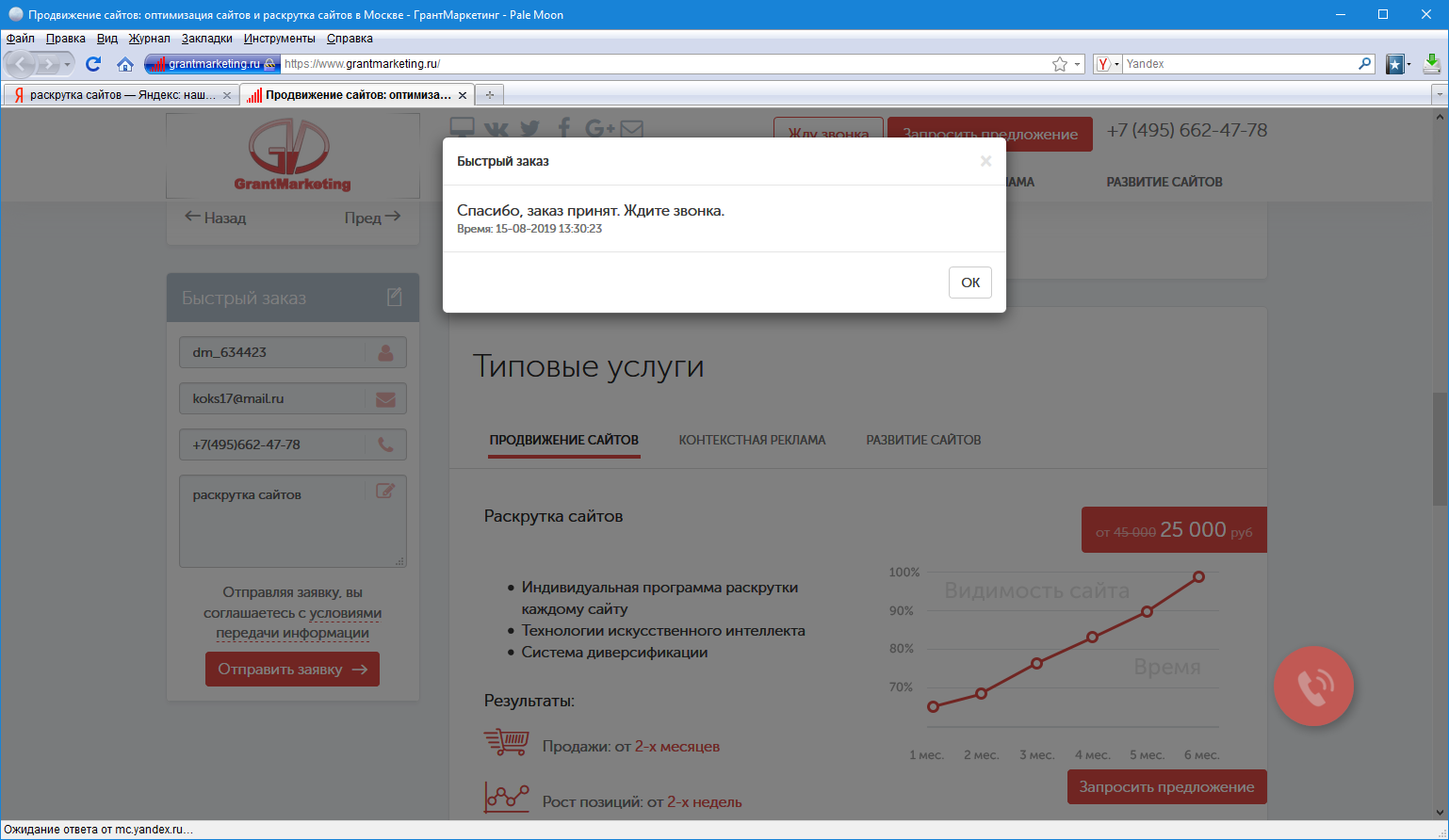1449x840 pixels.
Task: Select 'РАЗВИТИЕ САЙТОВ' services tab
Action: (x=923, y=440)
